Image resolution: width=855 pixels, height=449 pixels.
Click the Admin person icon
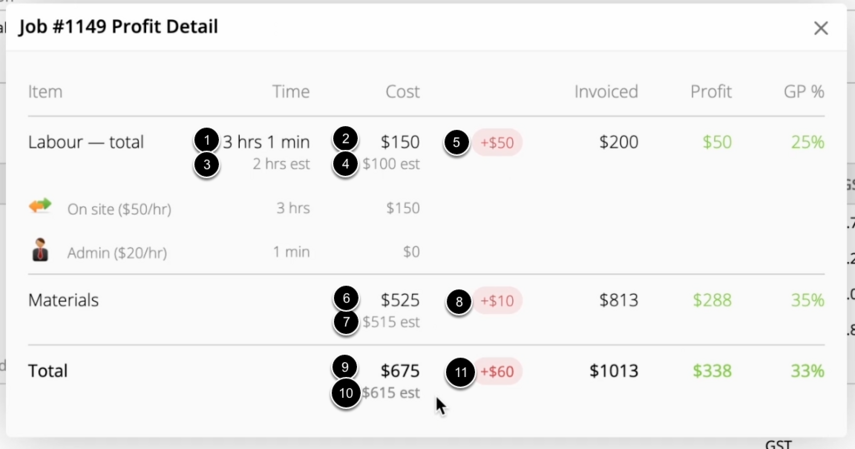point(40,250)
